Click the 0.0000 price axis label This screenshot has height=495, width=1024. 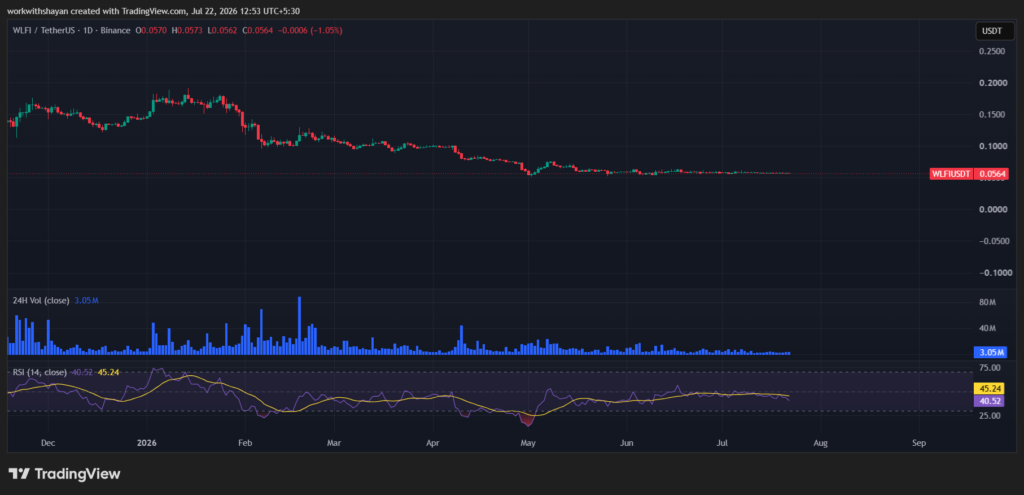991,210
